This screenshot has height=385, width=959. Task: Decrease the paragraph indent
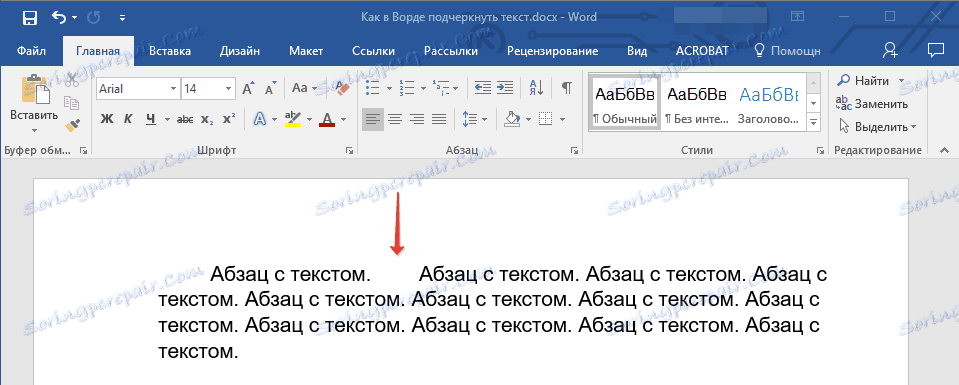point(483,88)
